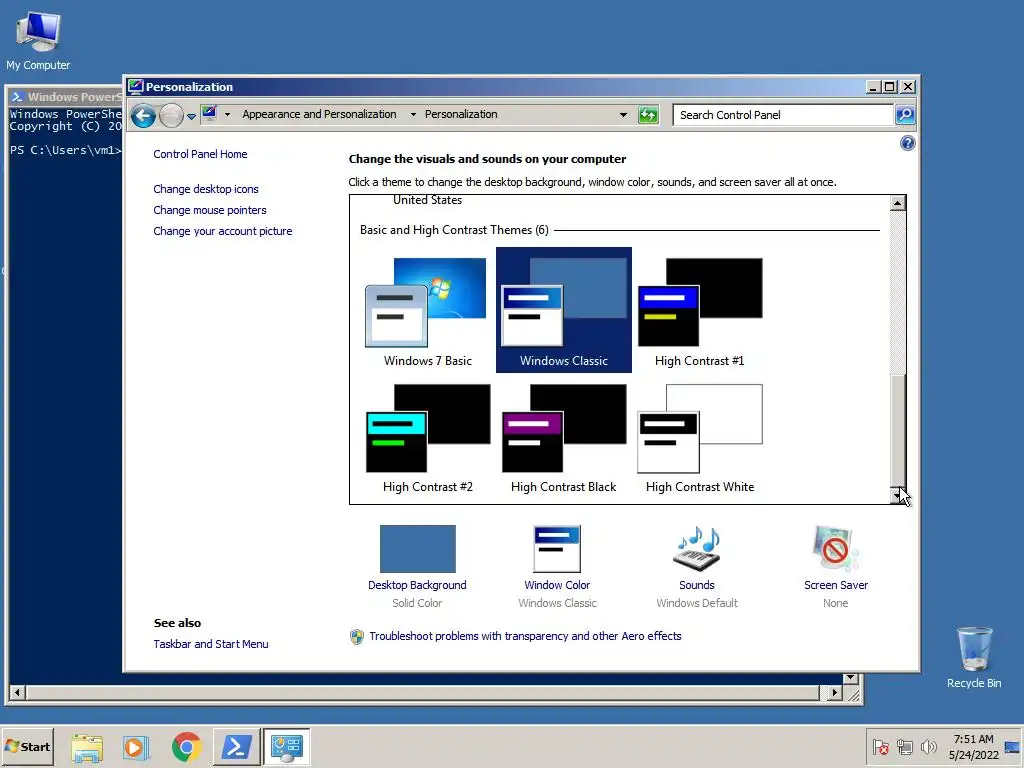Go back using the blue back arrow
Viewport: 1024px width, 768px height.
143,116
